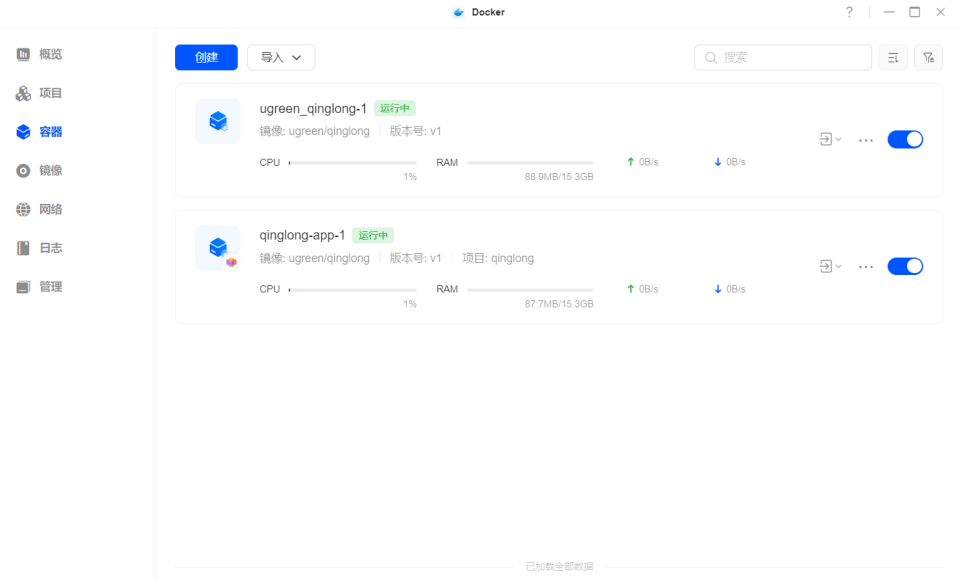Click into the 搜索 search field
The width and height of the screenshot is (960, 581).
coord(790,58)
